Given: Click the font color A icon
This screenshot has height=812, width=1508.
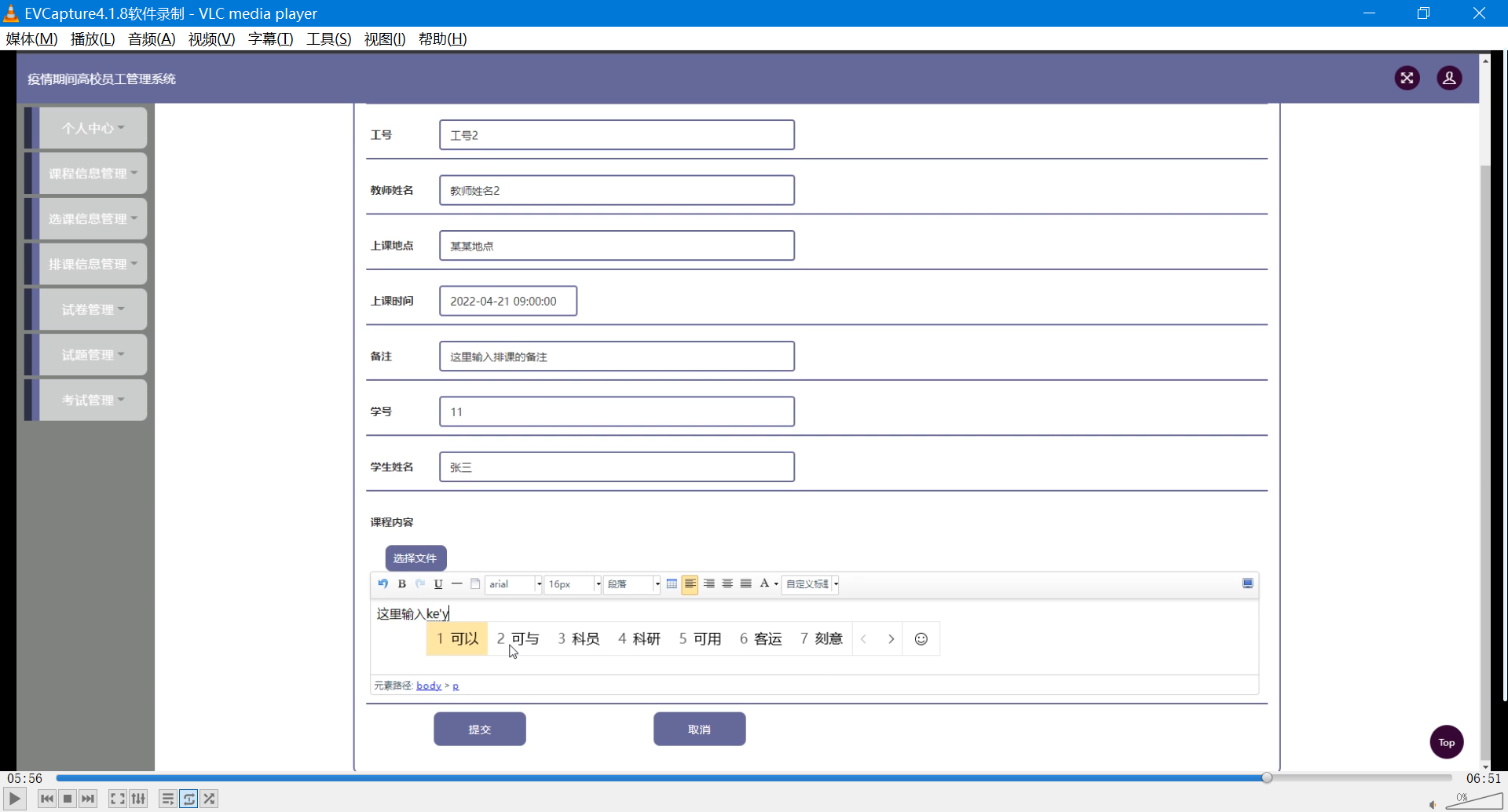Looking at the screenshot, I should click(x=764, y=583).
